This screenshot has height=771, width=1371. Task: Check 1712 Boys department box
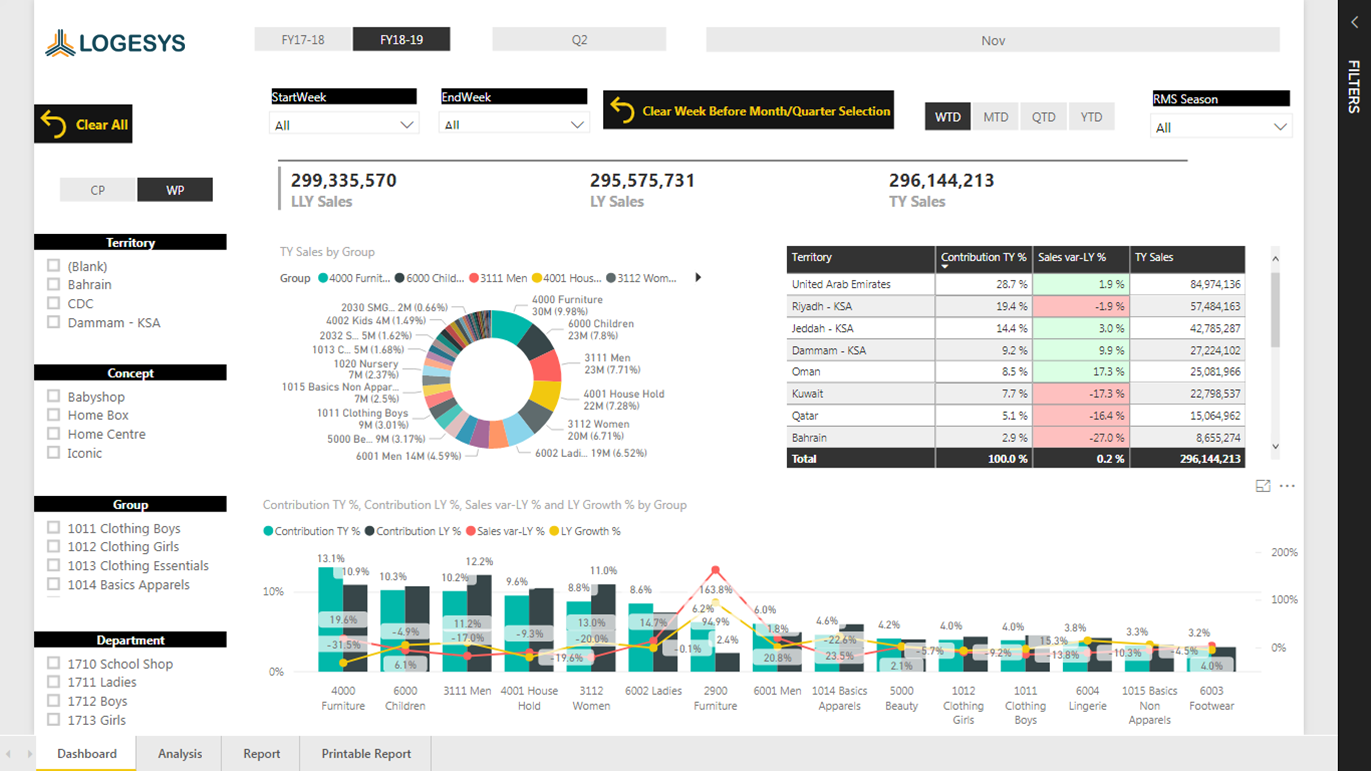coord(53,701)
